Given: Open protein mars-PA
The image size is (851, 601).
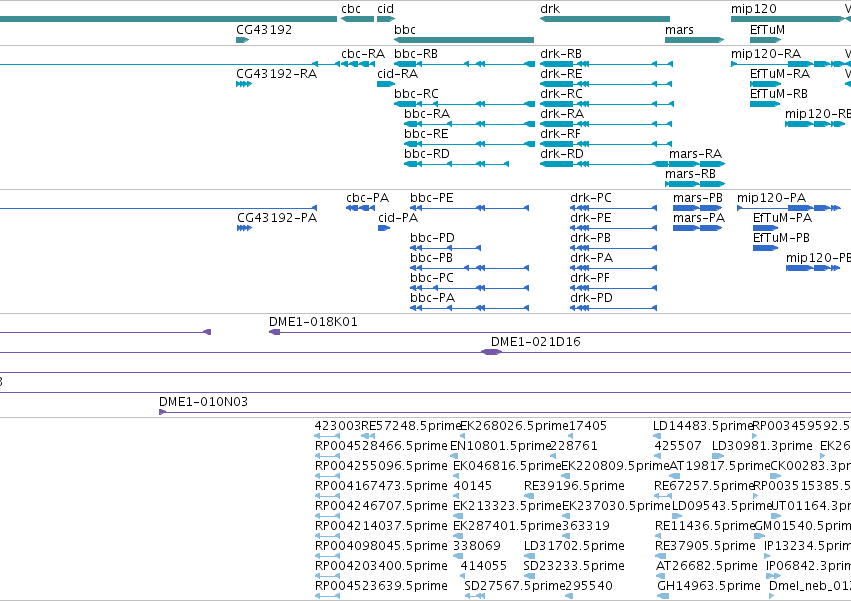Looking at the screenshot, I should point(698,218).
